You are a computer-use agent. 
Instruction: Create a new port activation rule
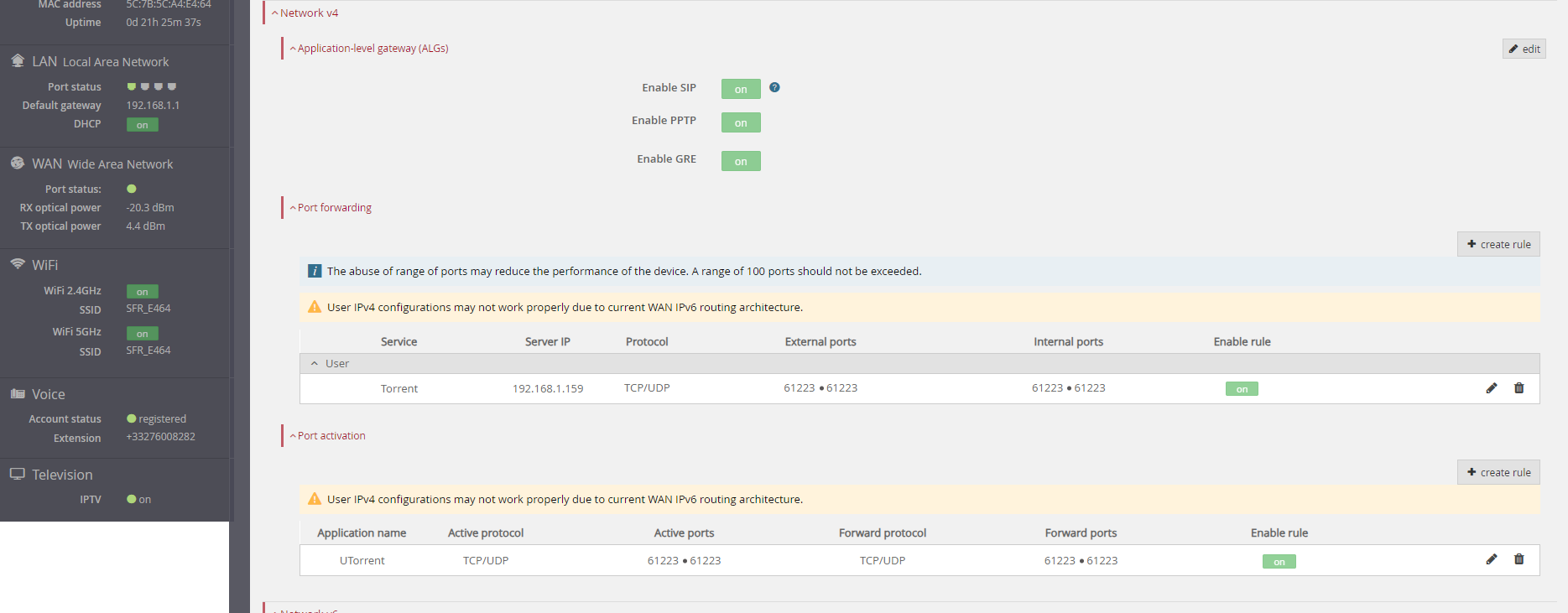1498,472
